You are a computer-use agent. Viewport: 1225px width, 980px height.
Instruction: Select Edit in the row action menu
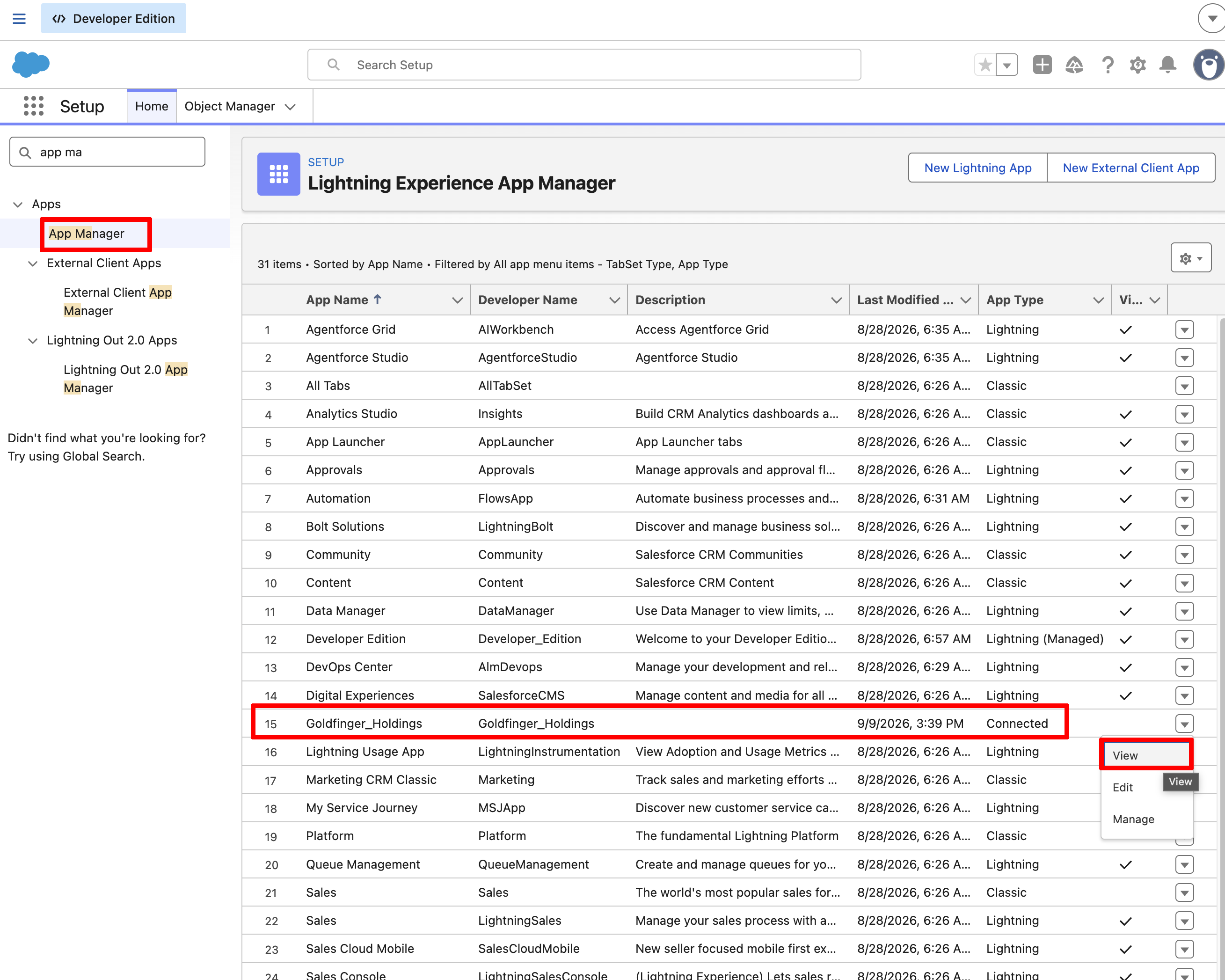pos(1123,787)
